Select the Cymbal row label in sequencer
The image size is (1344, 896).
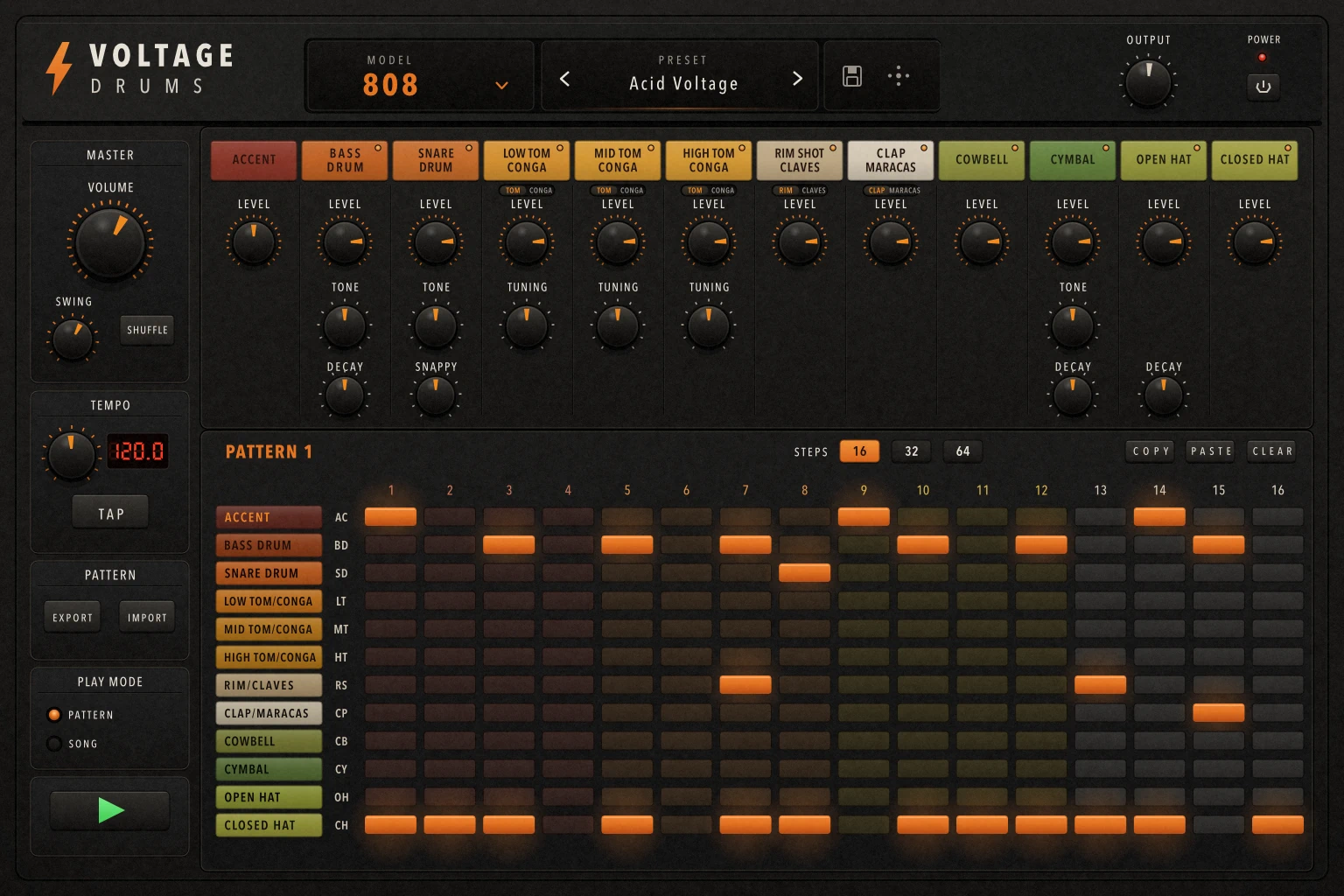click(x=269, y=769)
